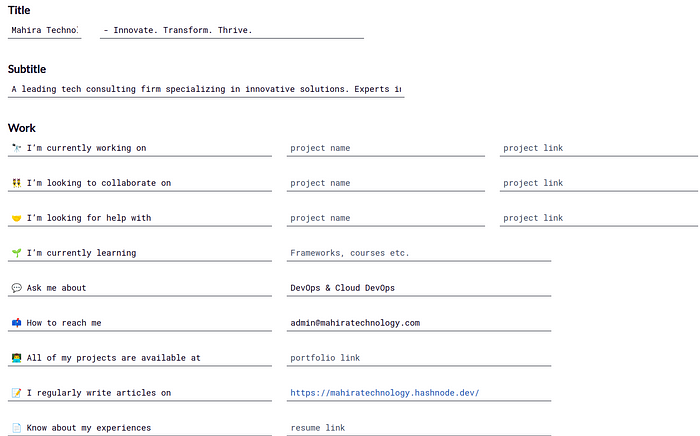Click the 'Mahira Techno' title input field

pos(44,30)
